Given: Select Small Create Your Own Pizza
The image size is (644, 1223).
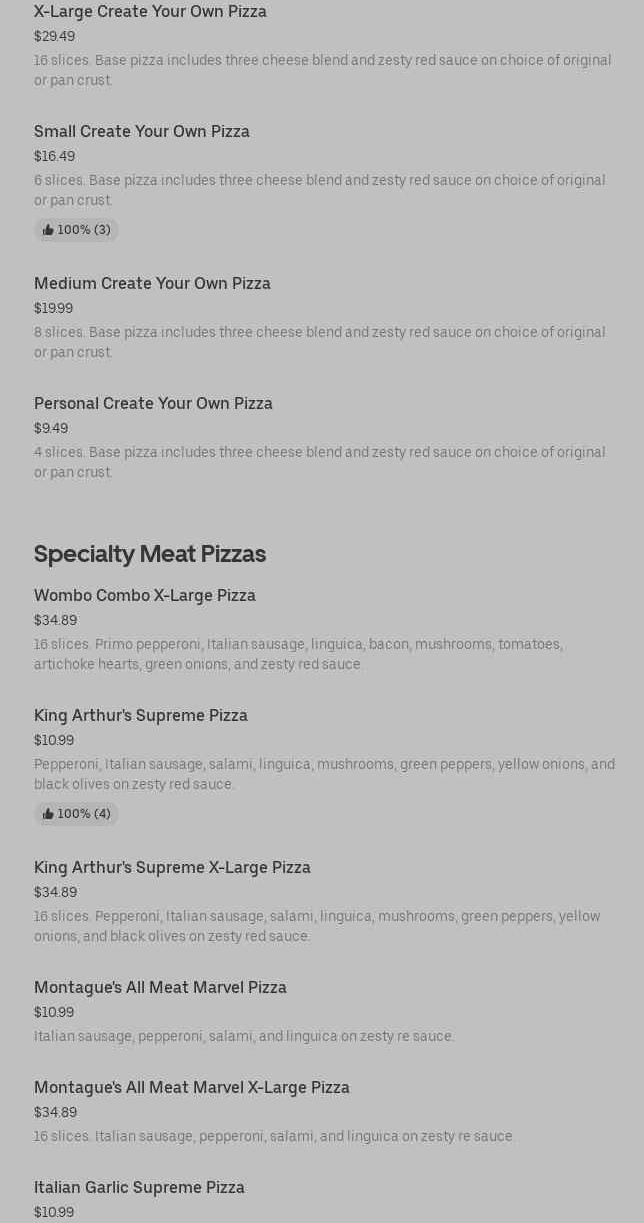Looking at the screenshot, I should [x=142, y=131].
